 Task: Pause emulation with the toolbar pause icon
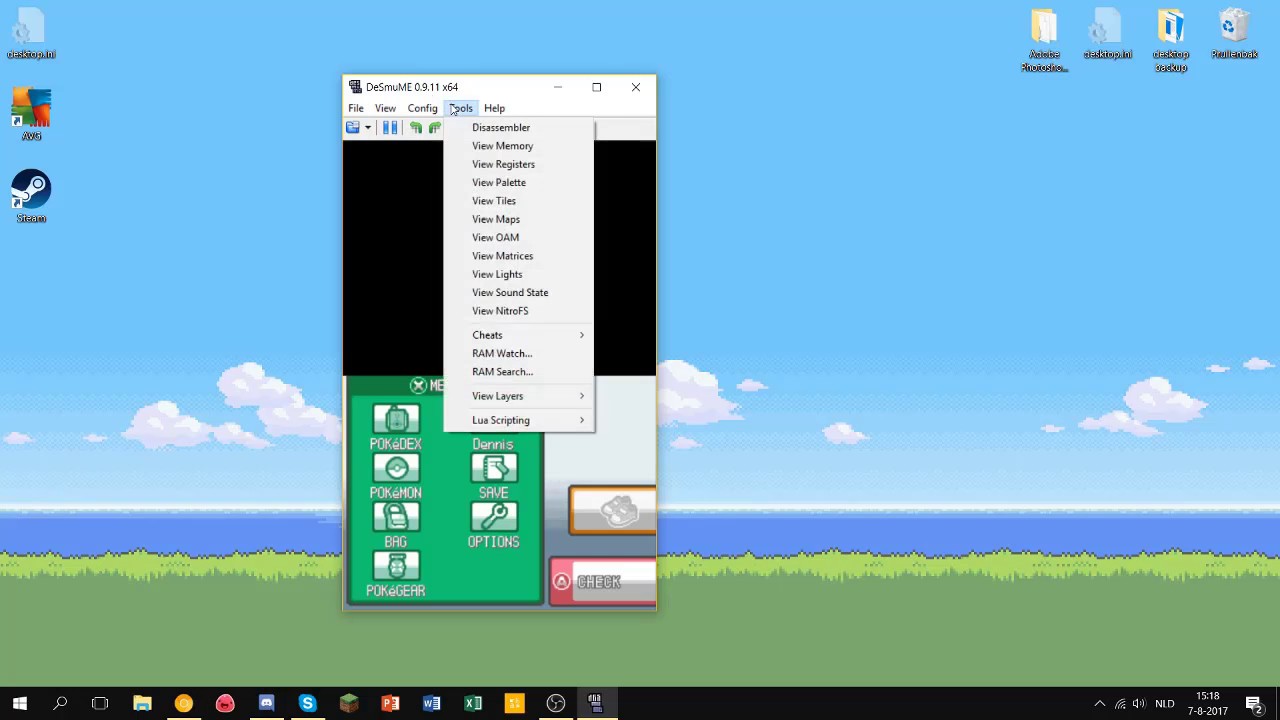(390, 128)
